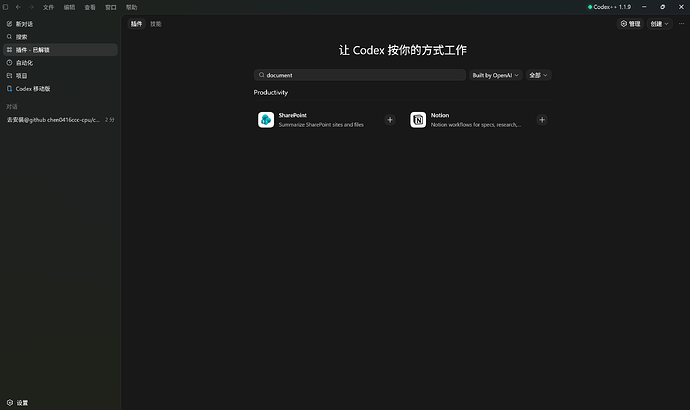Open the 窗口 menu
The height and width of the screenshot is (410, 690).
111,7
